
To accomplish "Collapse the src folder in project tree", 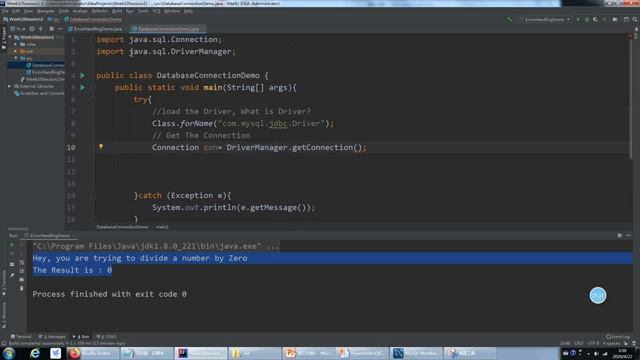I will (x=16, y=58).
